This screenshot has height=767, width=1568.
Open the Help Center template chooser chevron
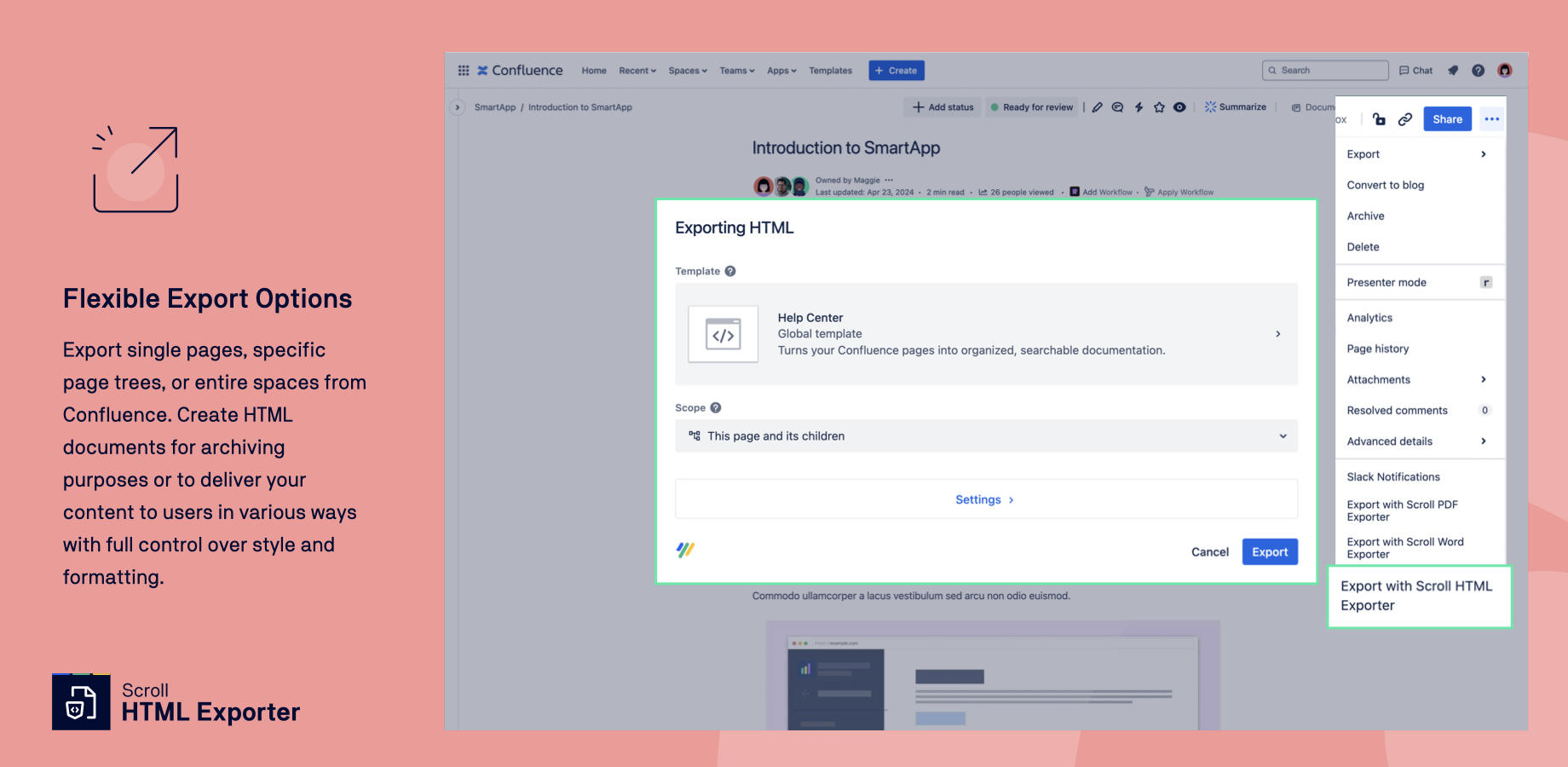tap(1277, 334)
